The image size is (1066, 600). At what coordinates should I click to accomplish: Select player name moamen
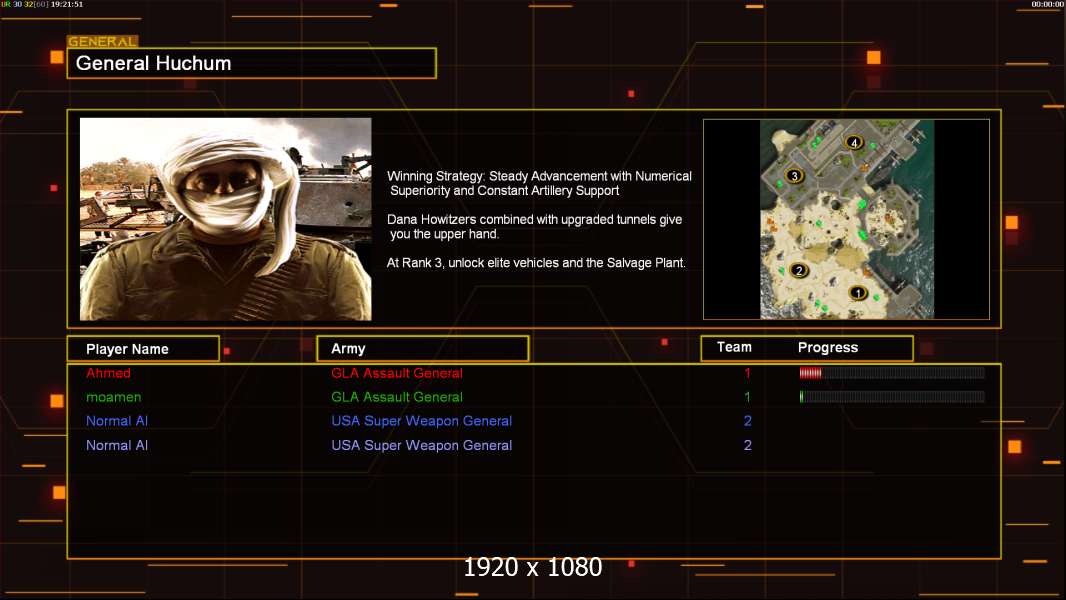click(114, 397)
